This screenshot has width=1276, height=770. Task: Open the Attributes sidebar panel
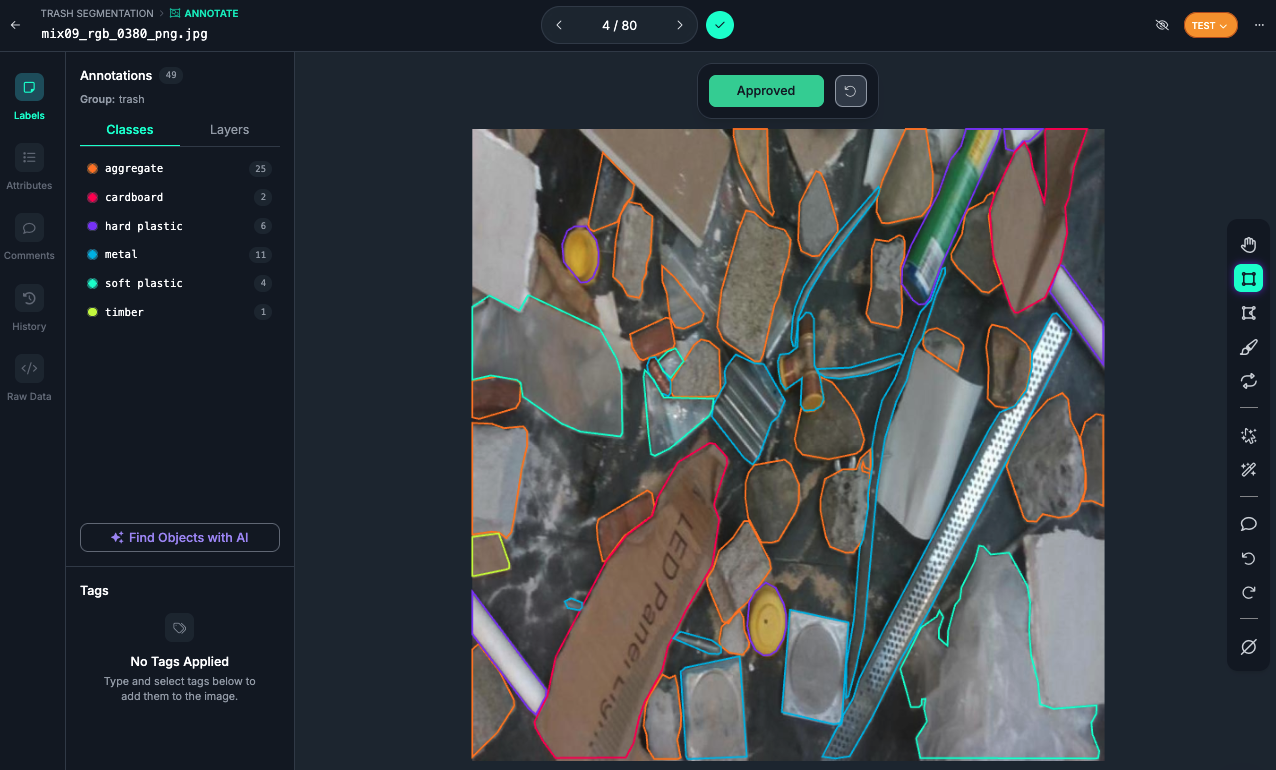[x=29, y=166]
